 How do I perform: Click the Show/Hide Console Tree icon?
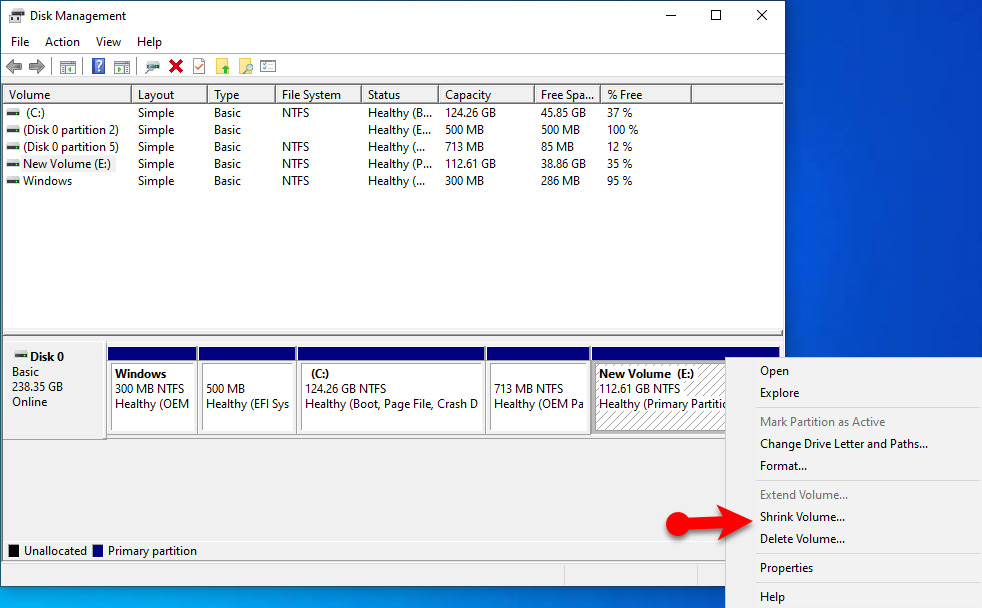point(68,67)
